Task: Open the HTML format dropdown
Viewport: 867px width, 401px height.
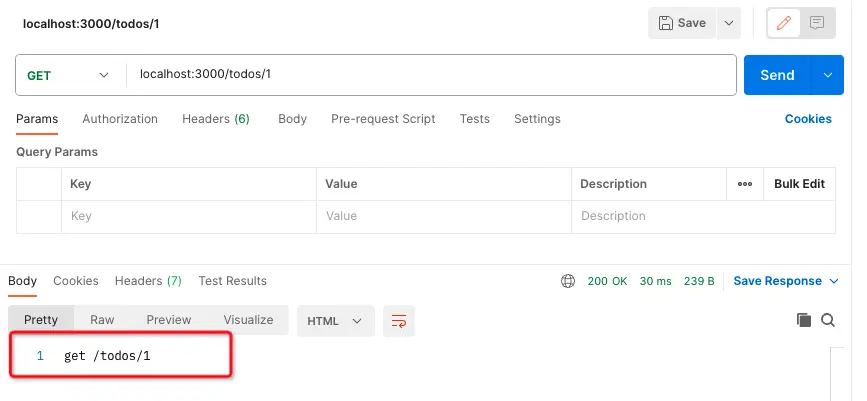Action: [335, 321]
